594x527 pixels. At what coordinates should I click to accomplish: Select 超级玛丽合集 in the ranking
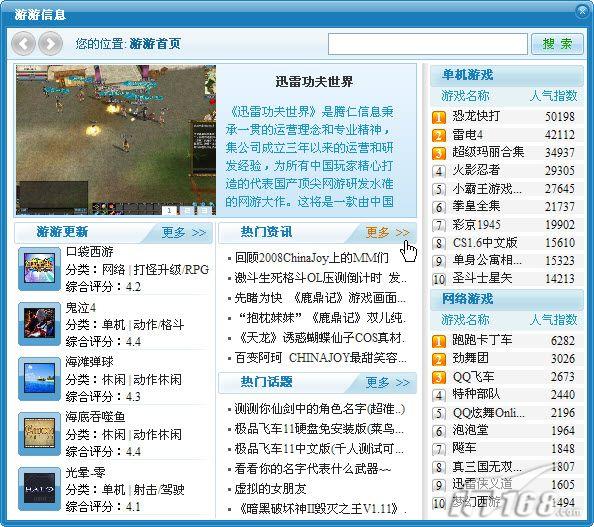coord(488,152)
